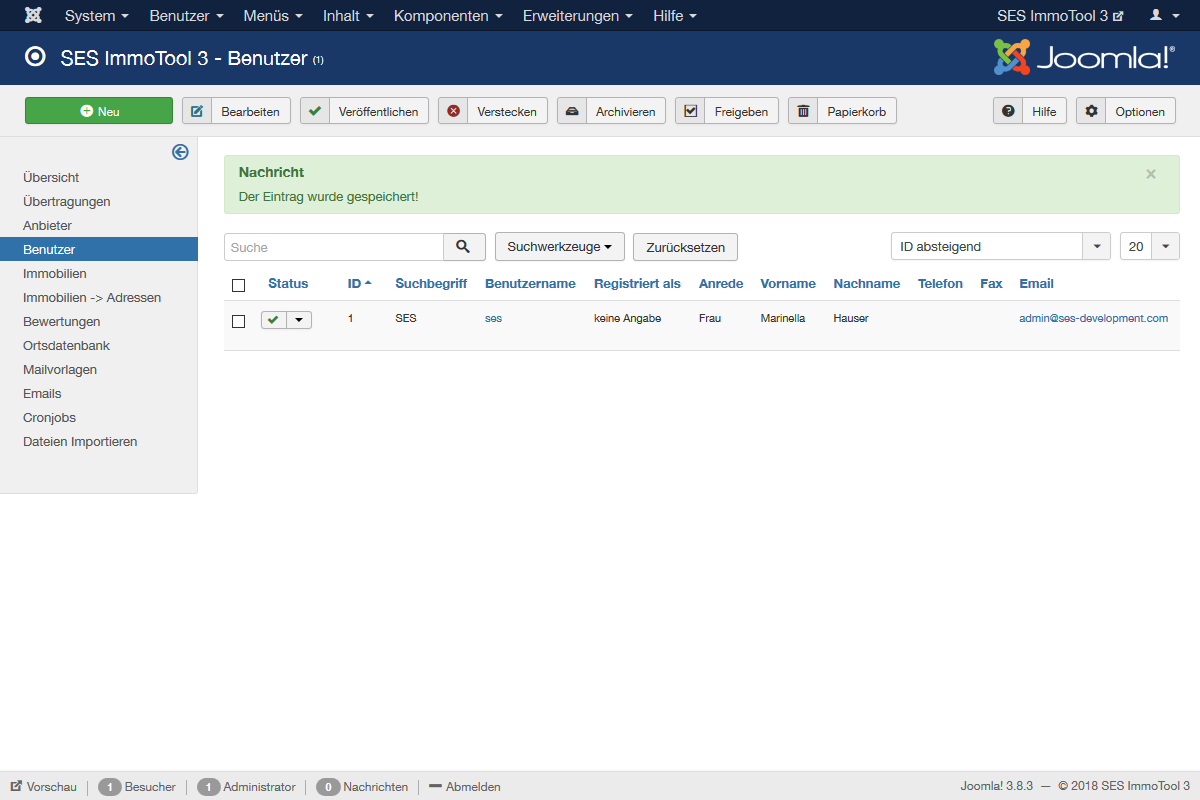
Task: Sort the table by Email column
Action: [1037, 284]
